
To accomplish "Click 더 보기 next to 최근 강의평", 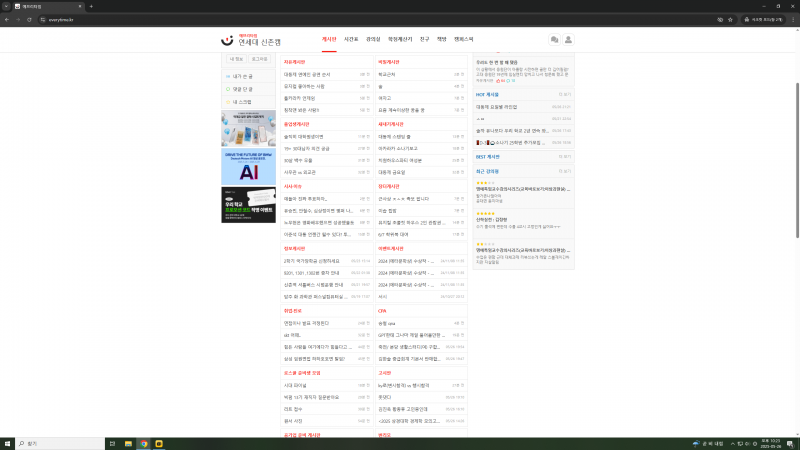I will (x=565, y=172).
